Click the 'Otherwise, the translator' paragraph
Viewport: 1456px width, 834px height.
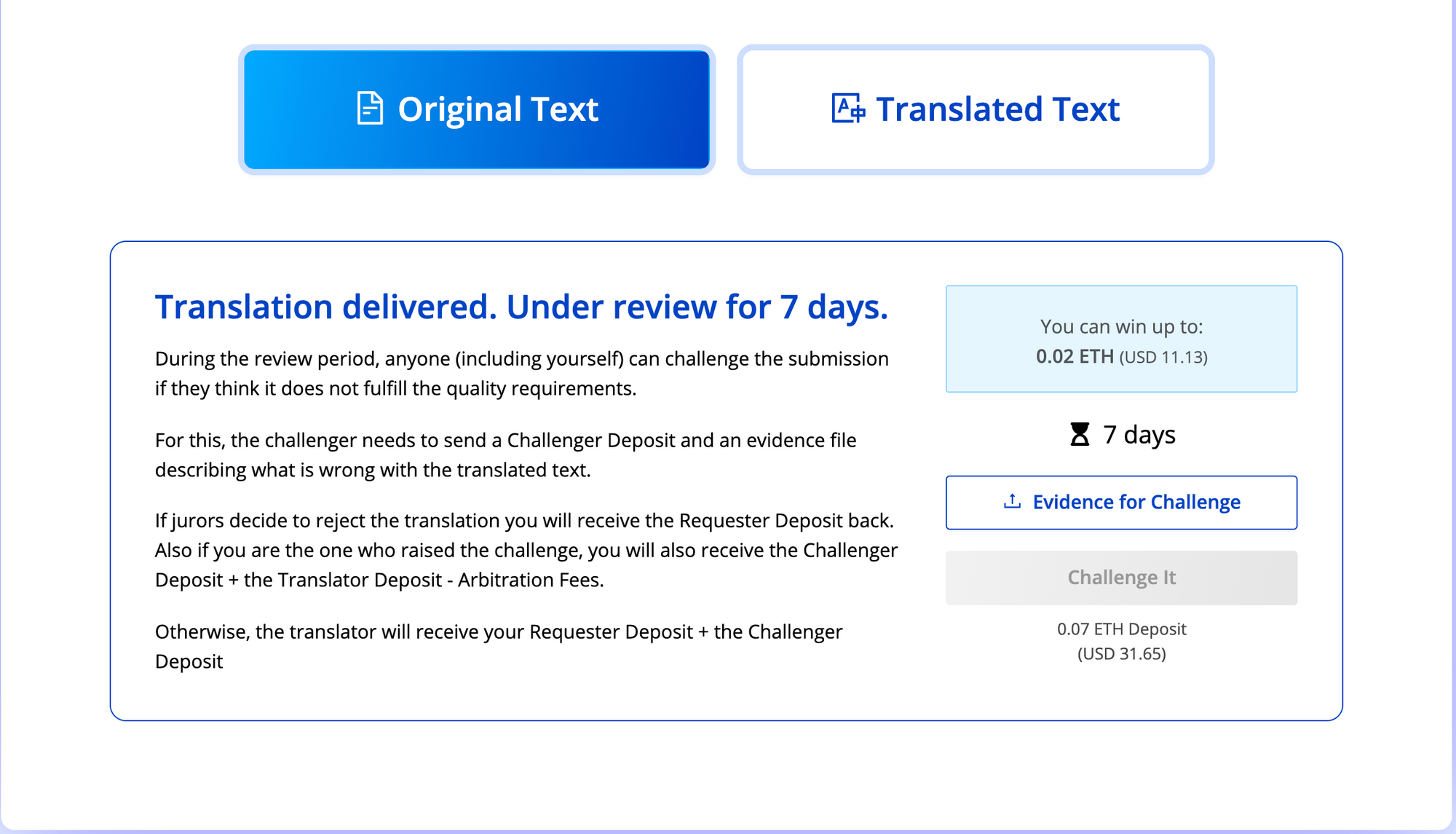(498, 646)
